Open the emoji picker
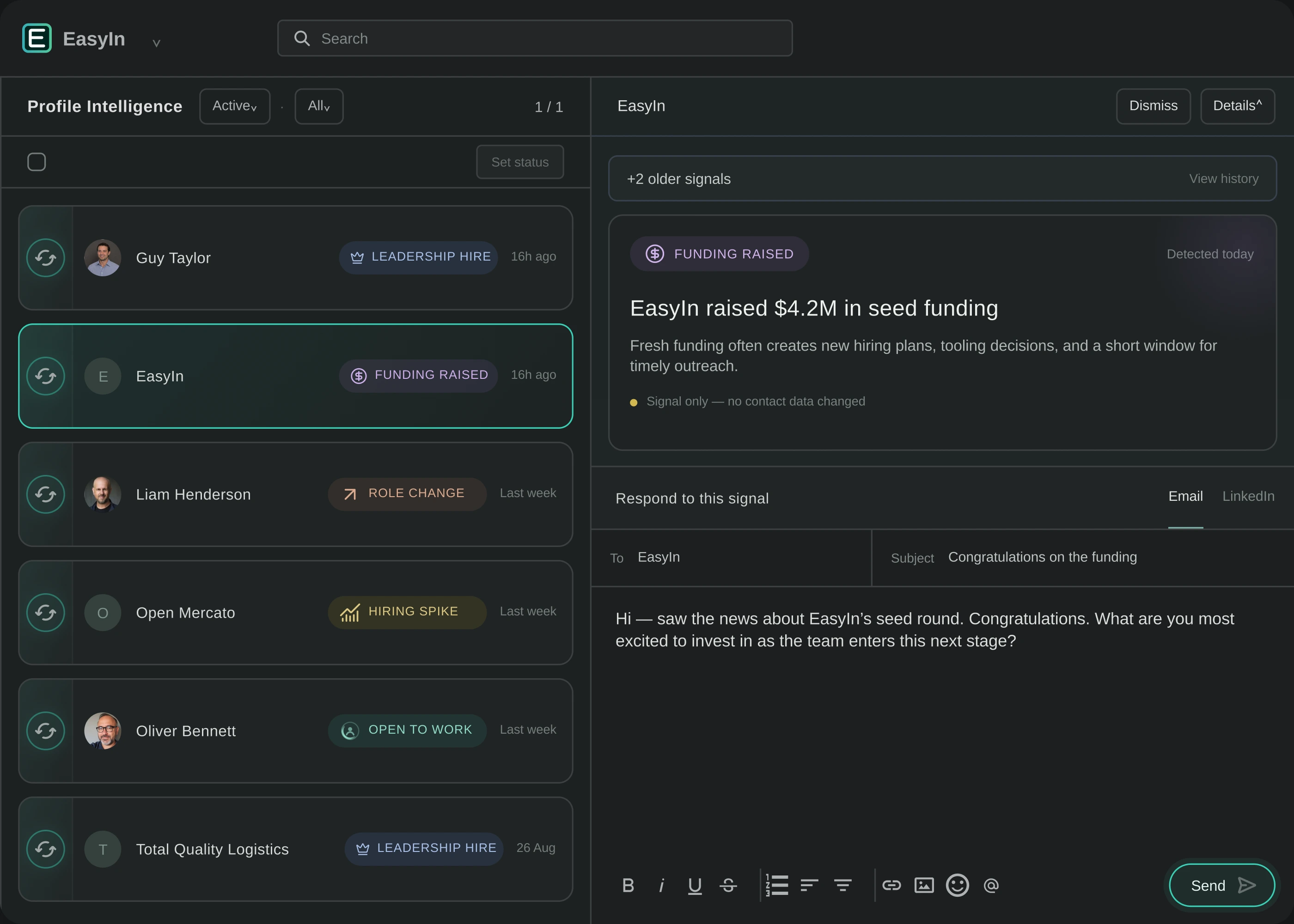The width and height of the screenshot is (1294, 924). point(957,885)
